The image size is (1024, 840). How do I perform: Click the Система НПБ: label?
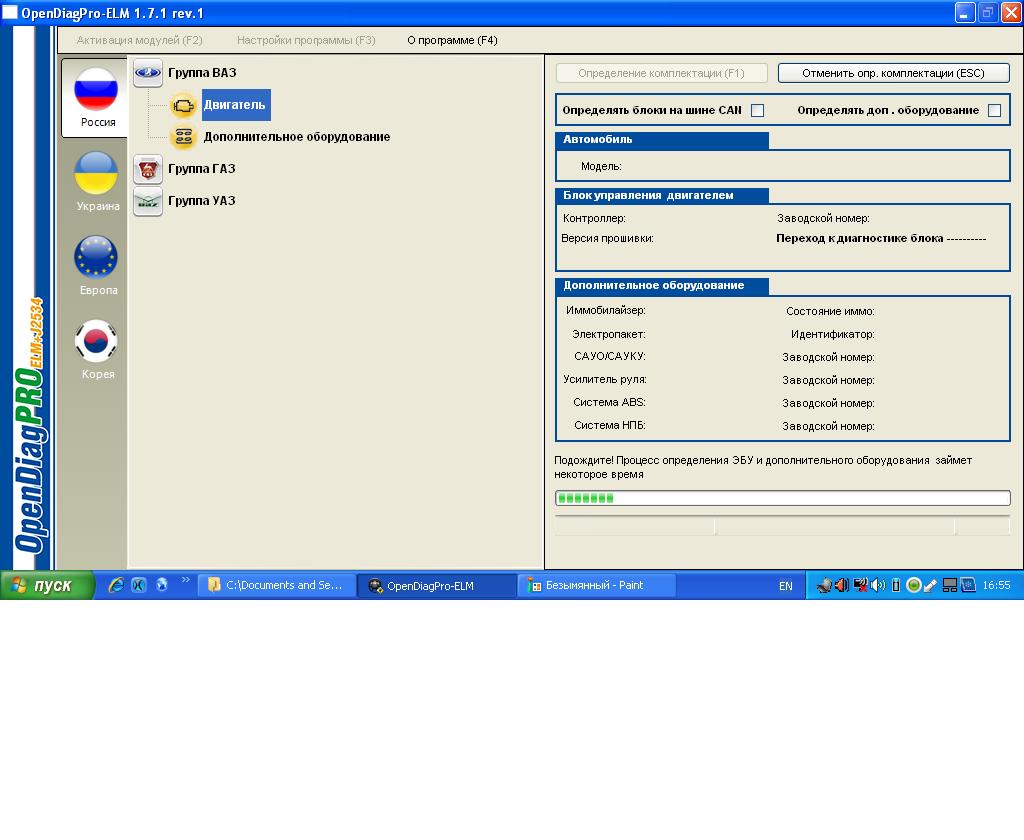[x=610, y=425]
